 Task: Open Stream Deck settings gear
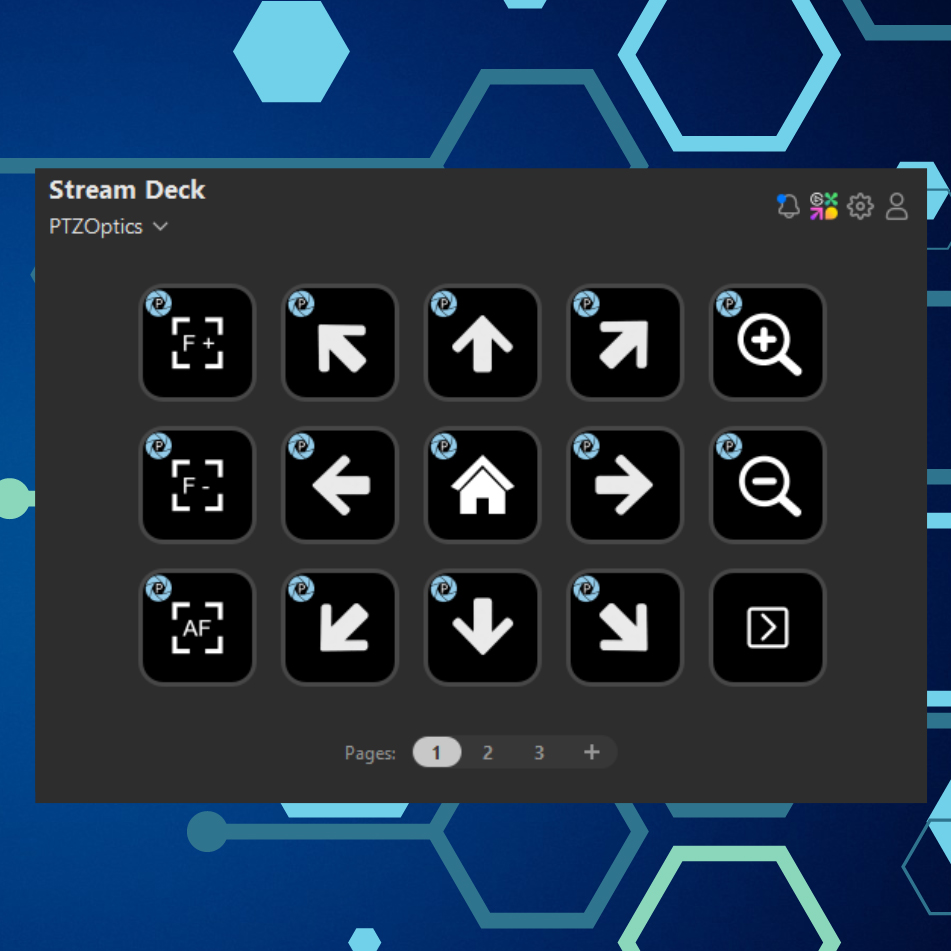click(x=860, y=206)
